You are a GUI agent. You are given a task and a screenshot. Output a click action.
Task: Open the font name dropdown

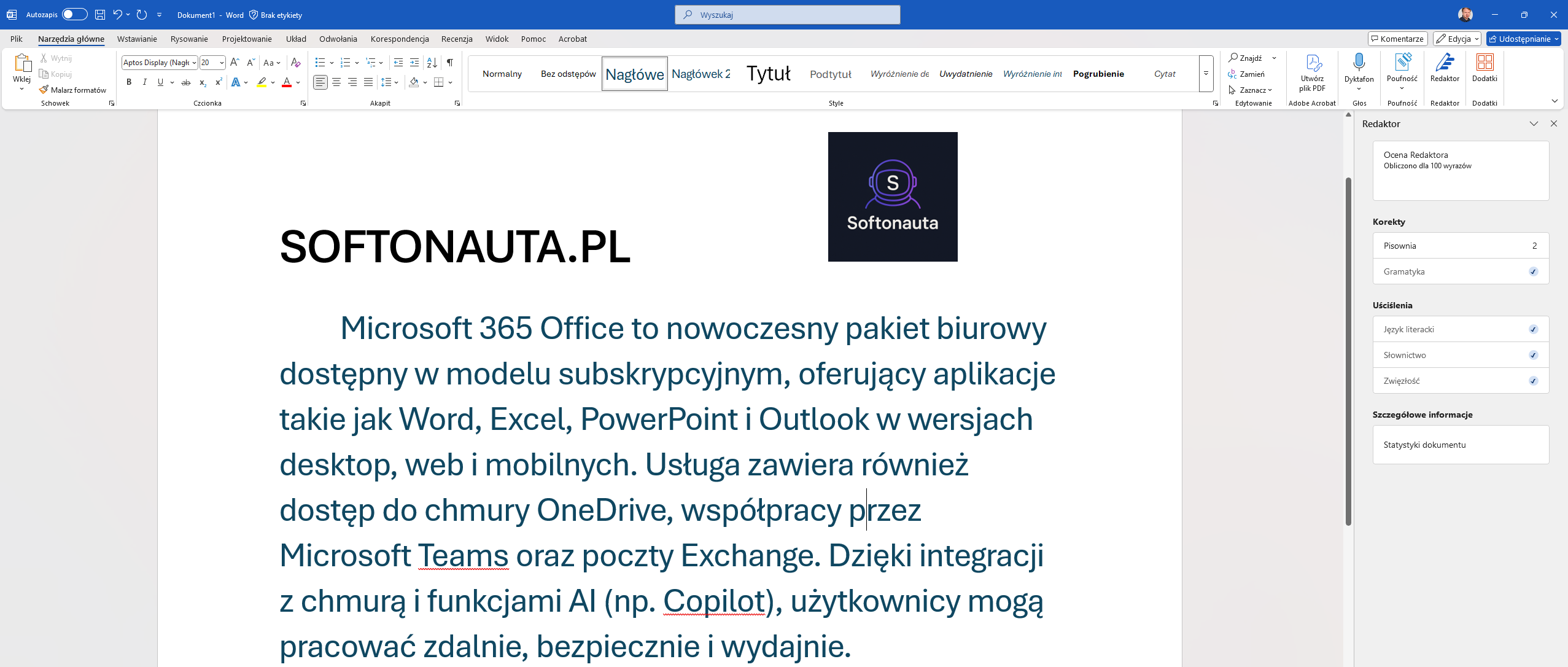[x=195, y=63]
